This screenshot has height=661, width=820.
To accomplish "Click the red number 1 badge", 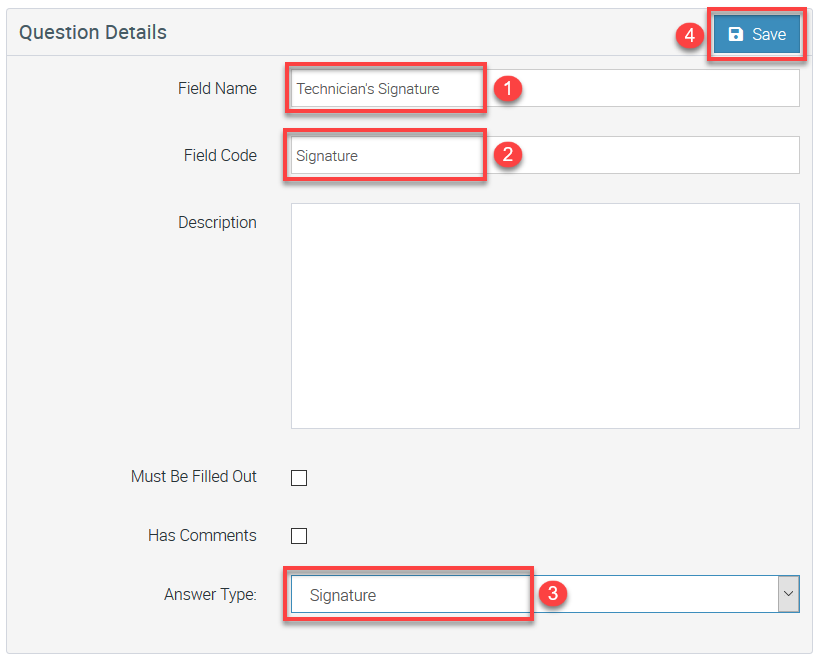I will tap(507, 88).
